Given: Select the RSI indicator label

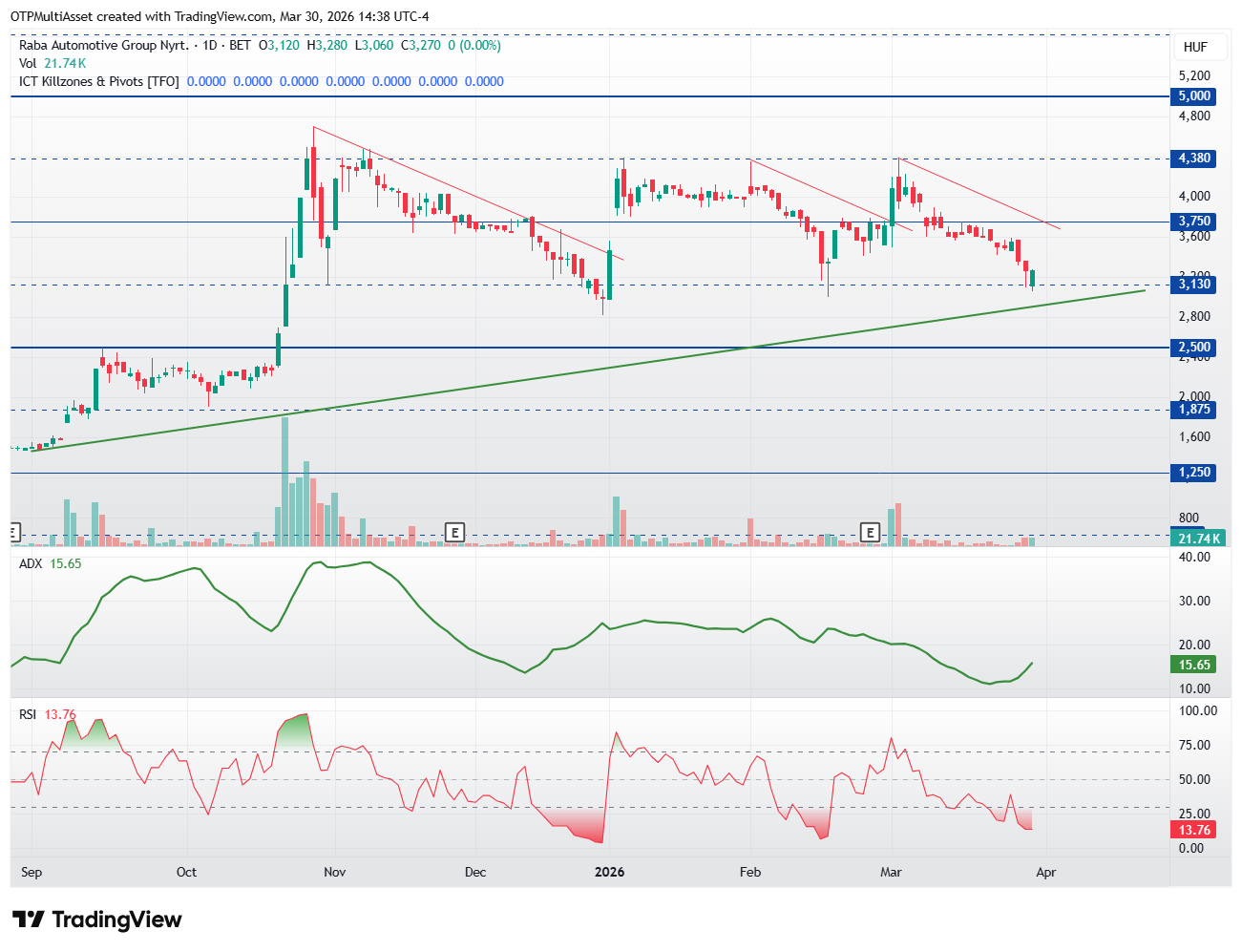Looking at the screenshot, I should point(30,714).
